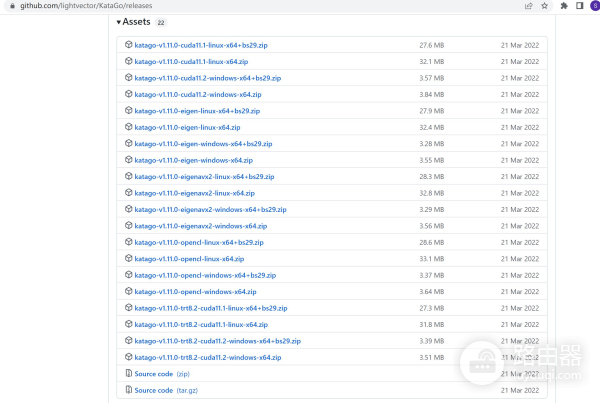Image resolution: width=600 pixels, height=403 pixels.
Task: Open the browser extensions puzzle icon
Action: (x=565, y=5)
